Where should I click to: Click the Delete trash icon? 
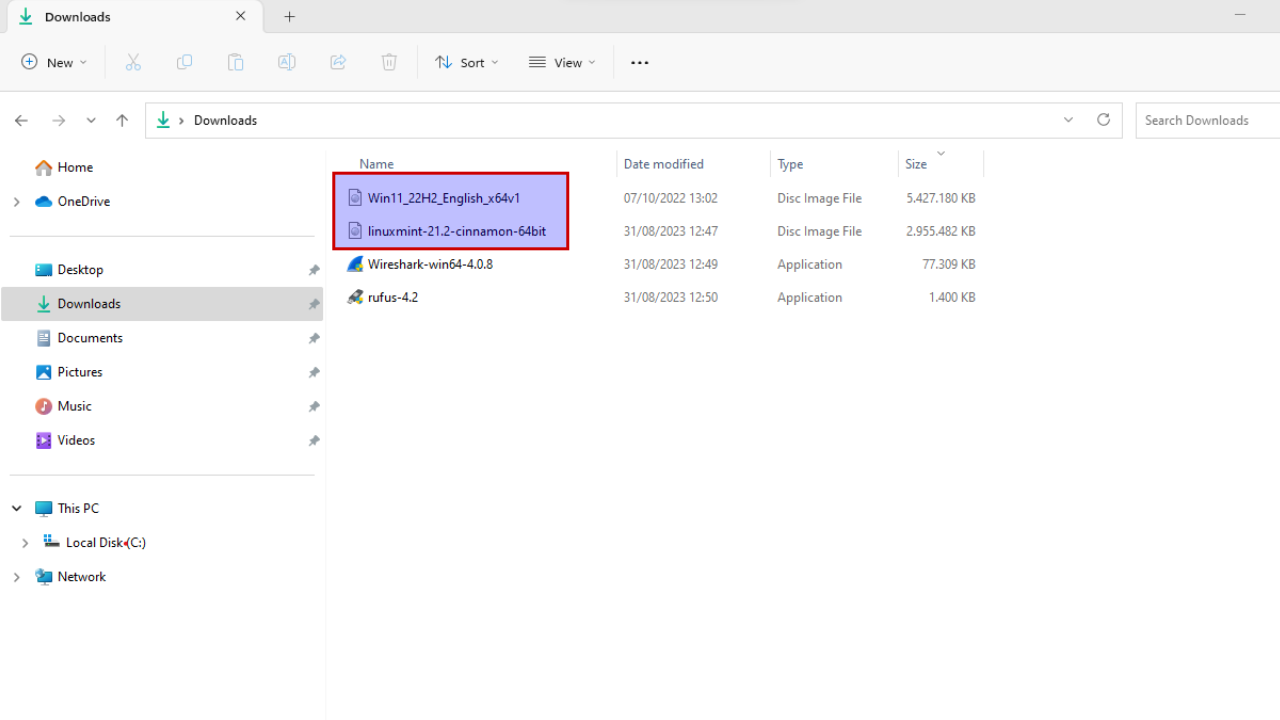[x=389, y=62]
